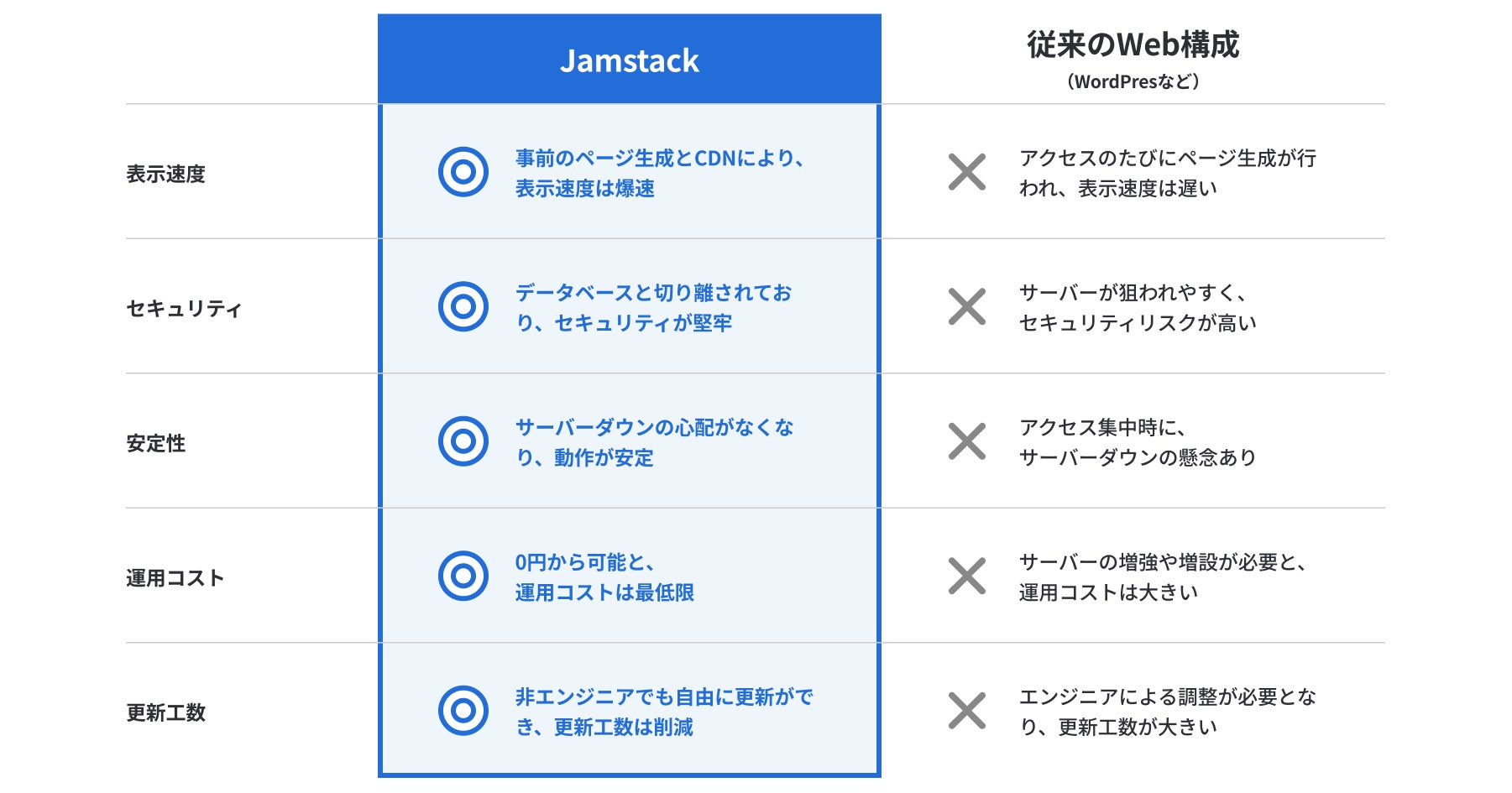Viewport: 1512px width, 793px height.
Task: Select the 従来のWeb構成 column header
Action: click(x=1133, y=44)
